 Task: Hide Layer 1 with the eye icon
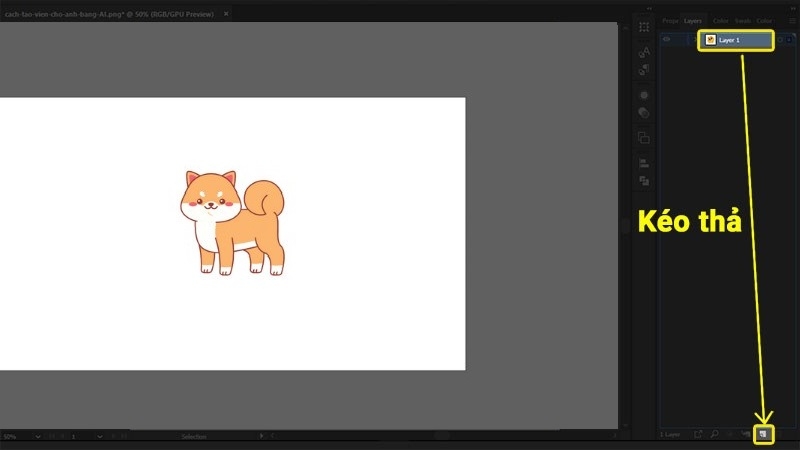point(667,40)
